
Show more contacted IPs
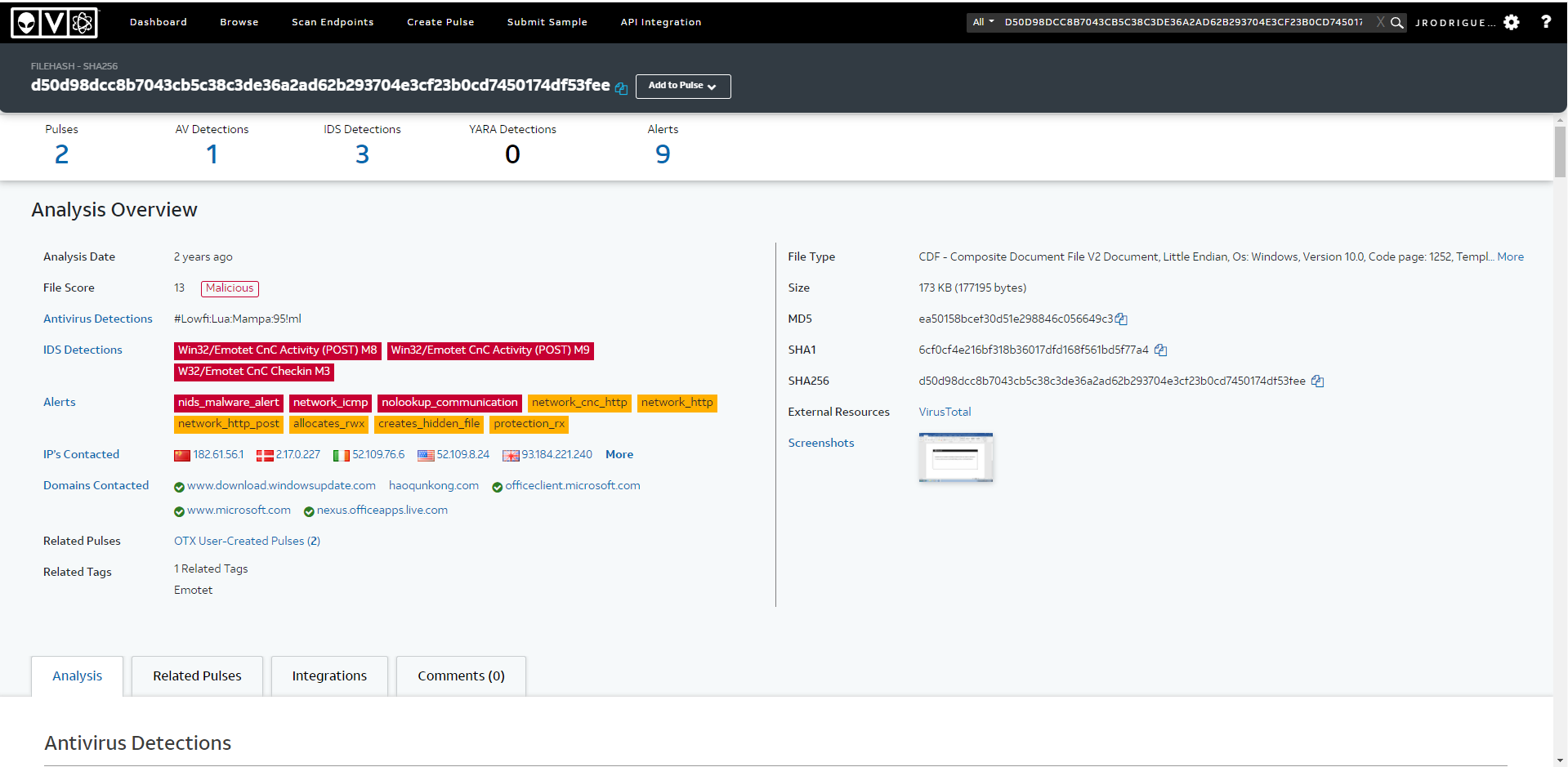[619, 455]
